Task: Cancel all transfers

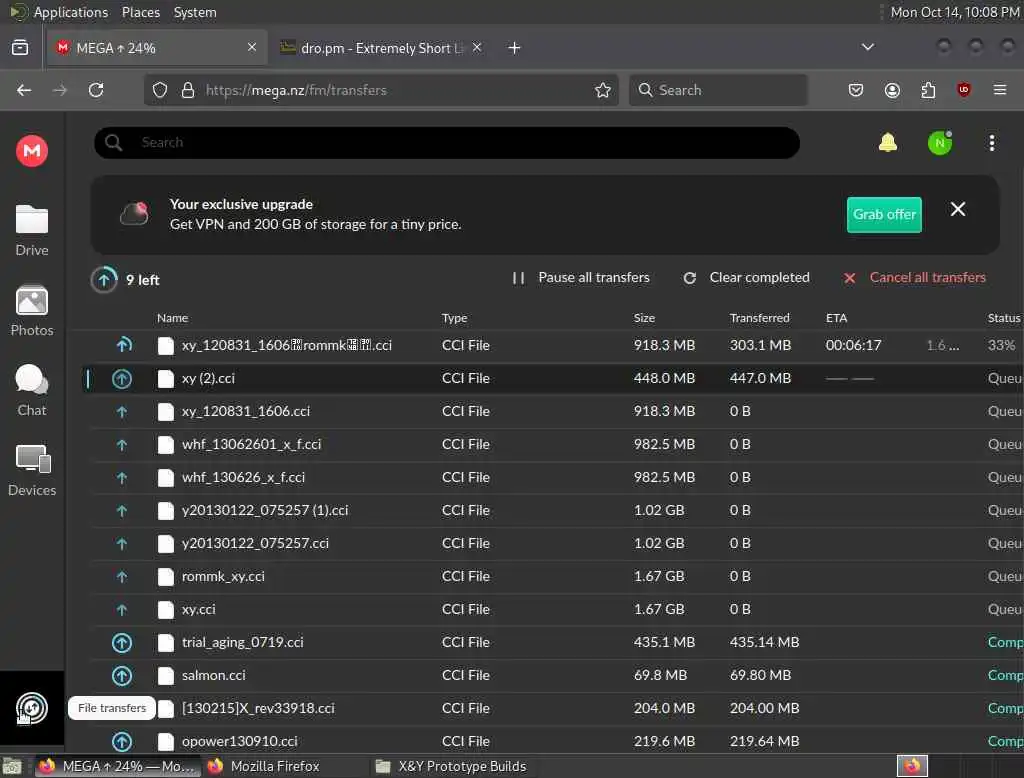Action: pos(914,278)
